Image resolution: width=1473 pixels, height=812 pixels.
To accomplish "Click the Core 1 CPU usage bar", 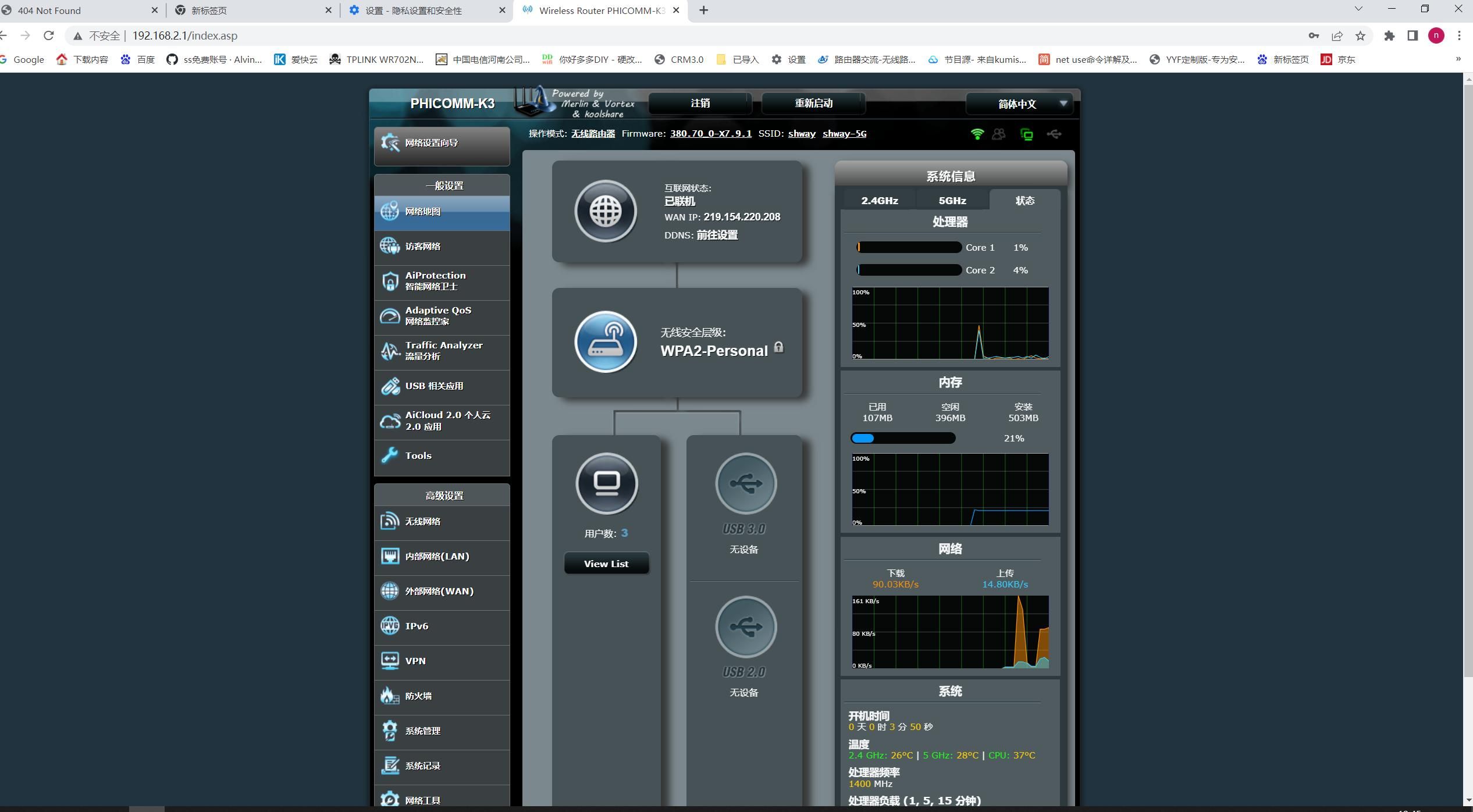I will [909, 247].
